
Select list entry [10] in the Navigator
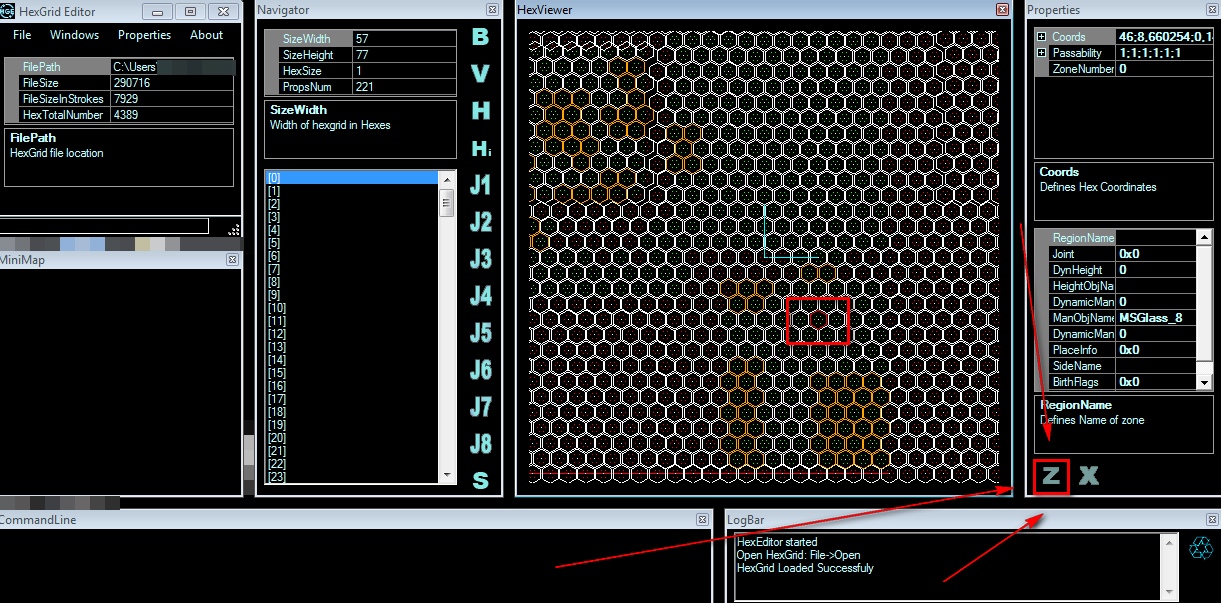[352, 308]
